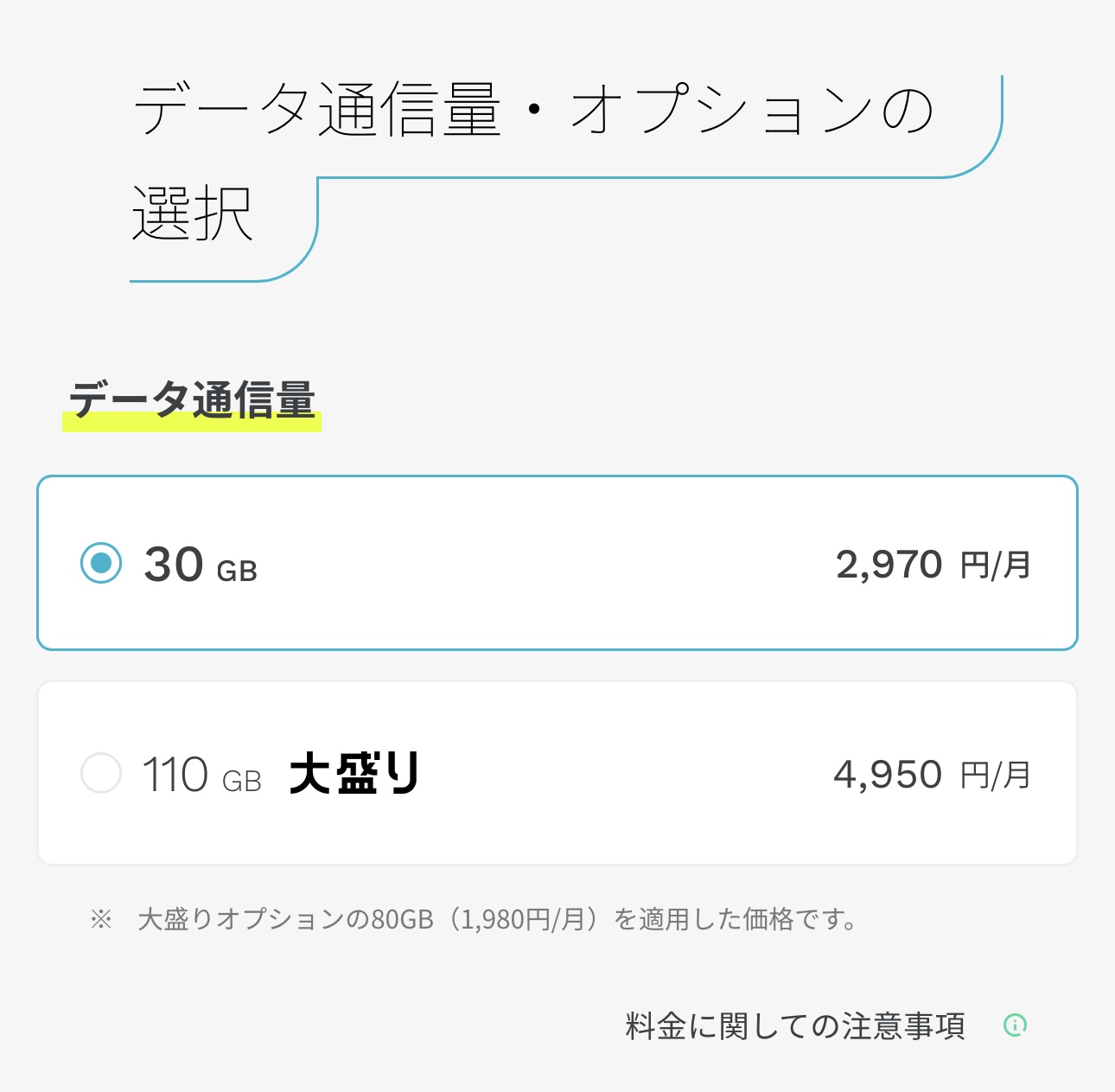Click the bold 大盛り label
1115x1092 pixels.
[x=354, y=773]
